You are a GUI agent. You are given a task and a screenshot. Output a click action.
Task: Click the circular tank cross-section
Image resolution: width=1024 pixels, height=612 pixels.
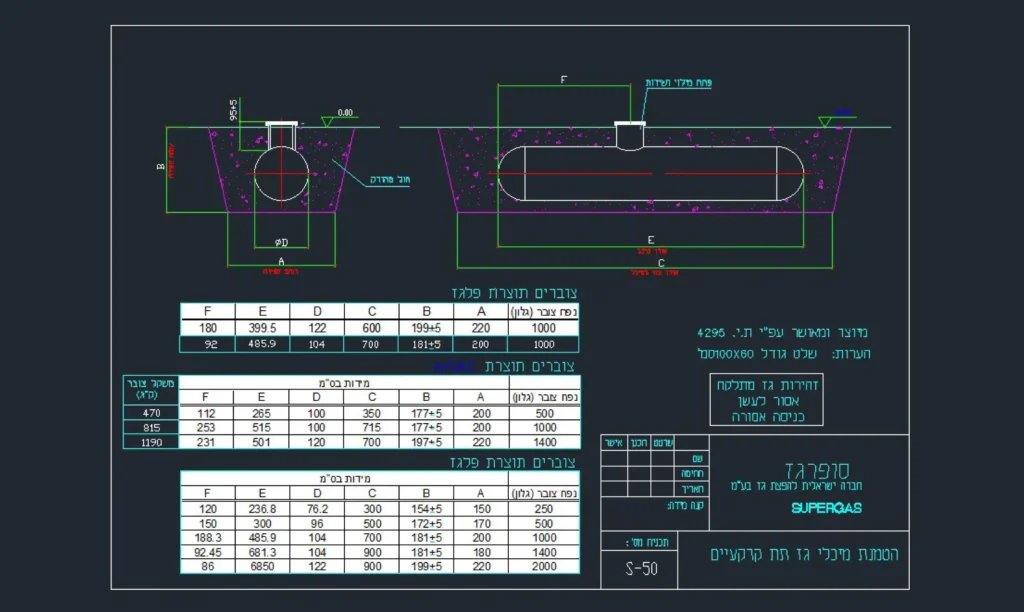click(x=282, y=172)
